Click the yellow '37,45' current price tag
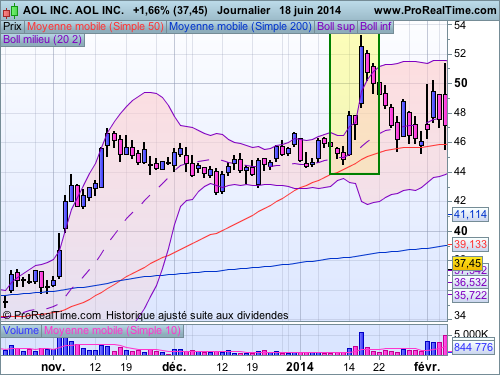The image size is (500, 375). click(468, 263)
